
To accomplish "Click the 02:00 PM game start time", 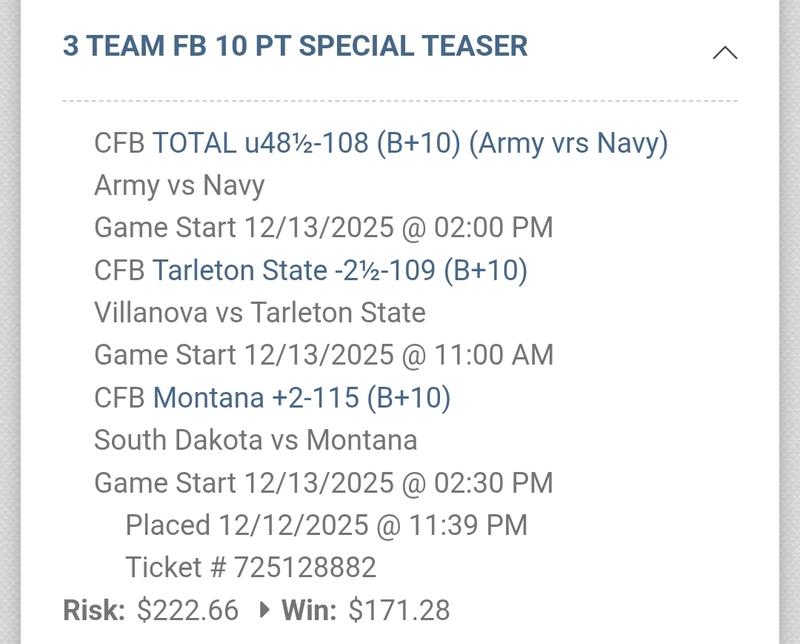I will coord(497,228).
